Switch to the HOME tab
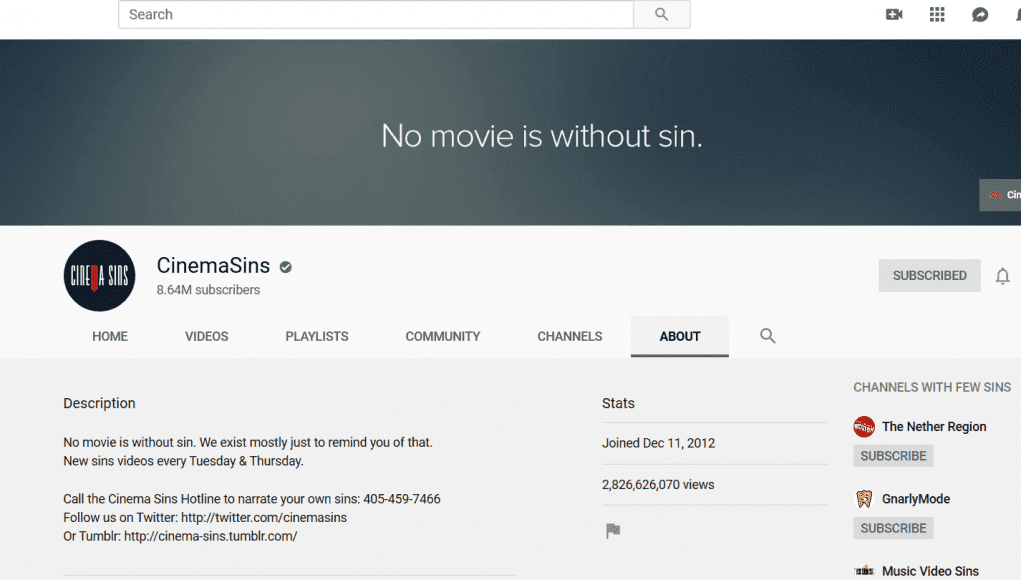 point(110,337)
